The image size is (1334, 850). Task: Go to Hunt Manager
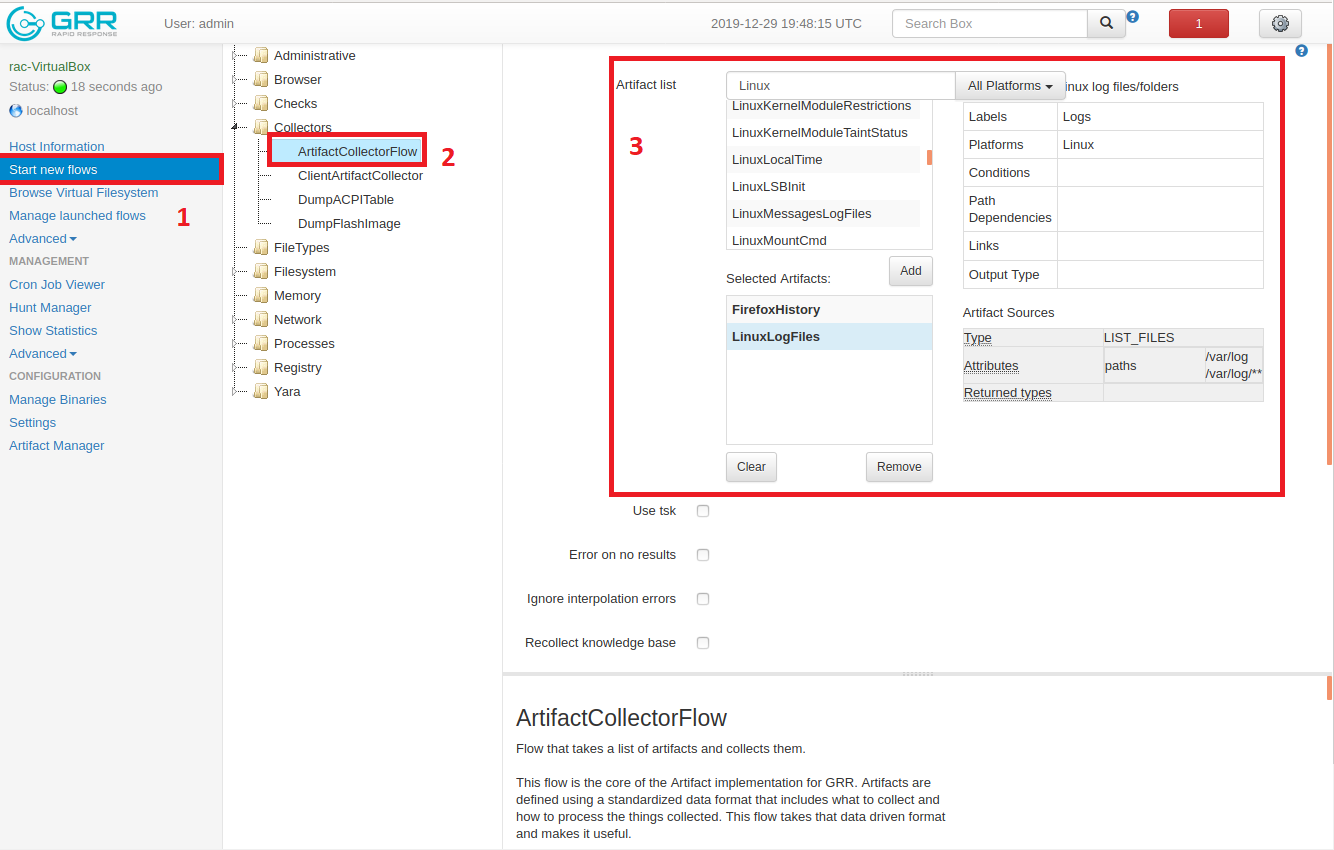[x=50, y=308]
